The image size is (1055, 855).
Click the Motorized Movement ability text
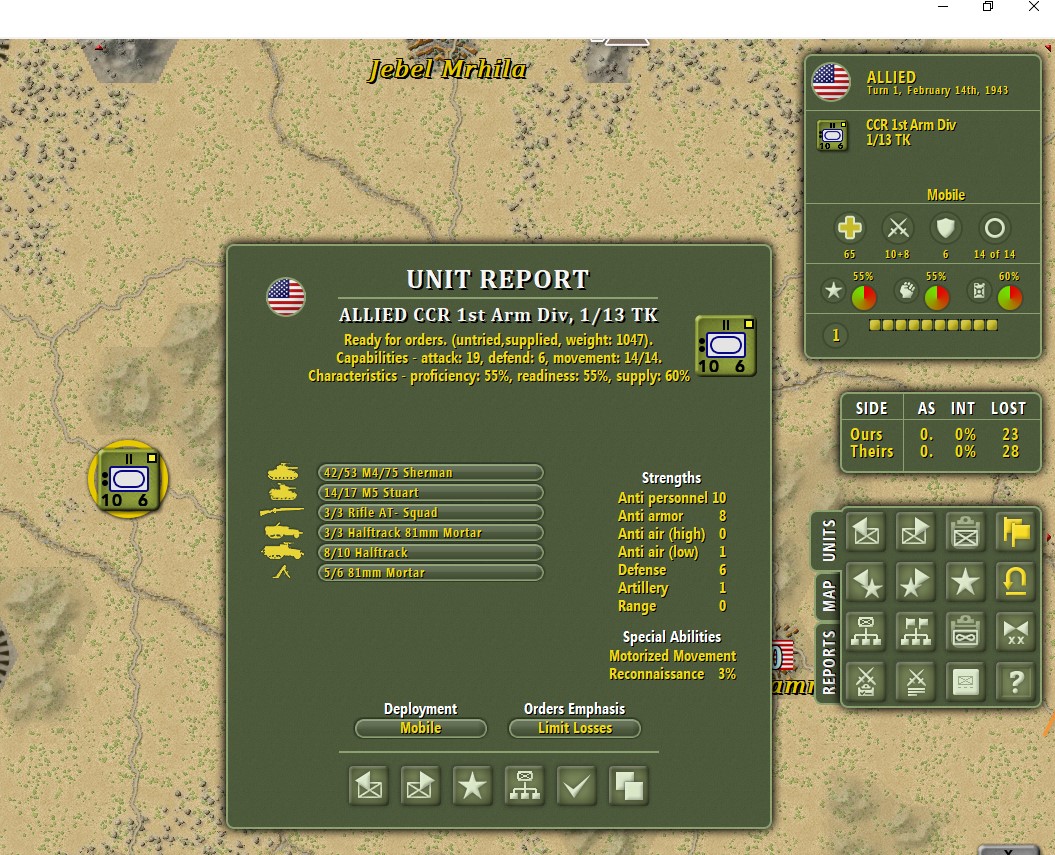tap(672, 656)
